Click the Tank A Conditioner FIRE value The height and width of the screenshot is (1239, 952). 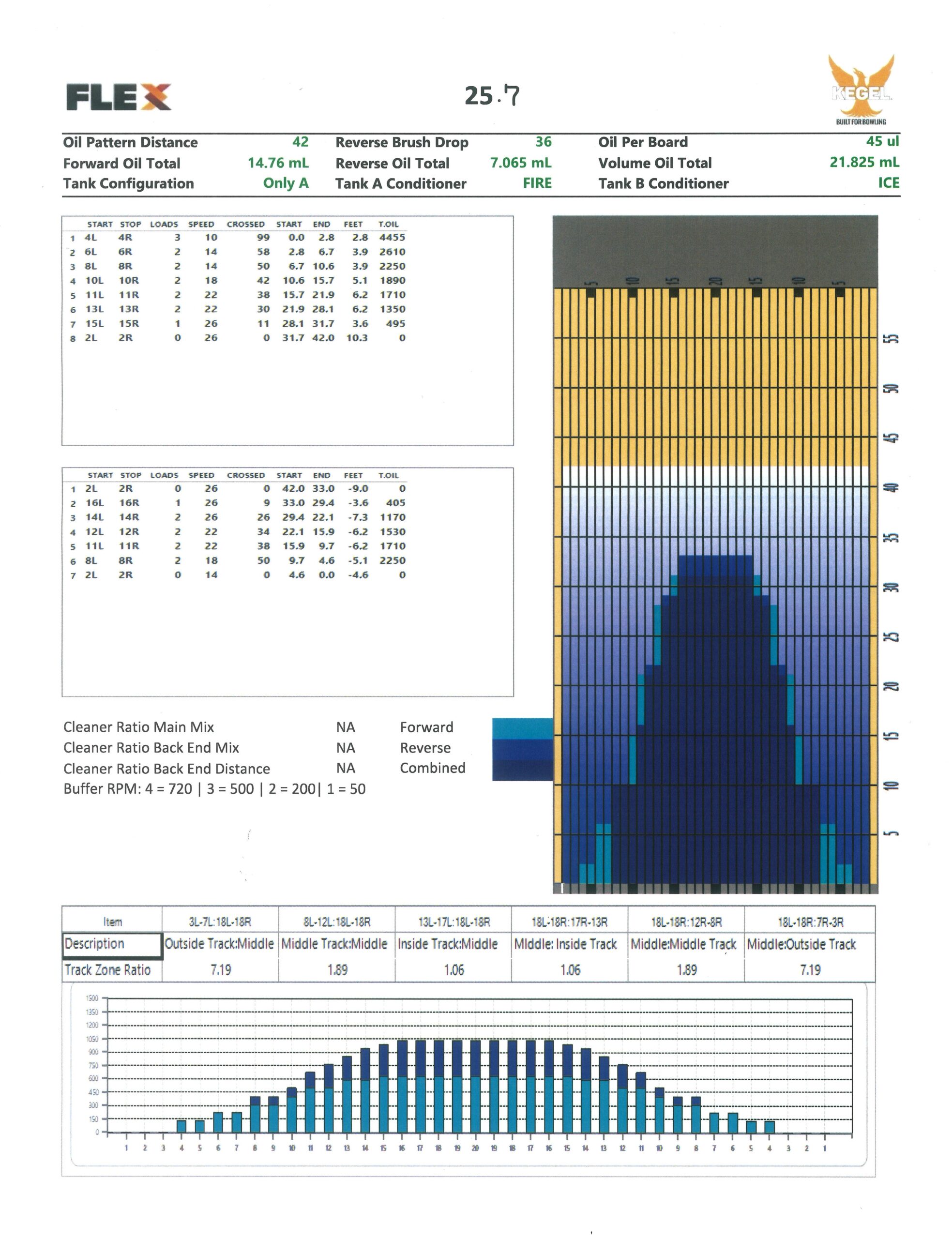tap(537, 183)
